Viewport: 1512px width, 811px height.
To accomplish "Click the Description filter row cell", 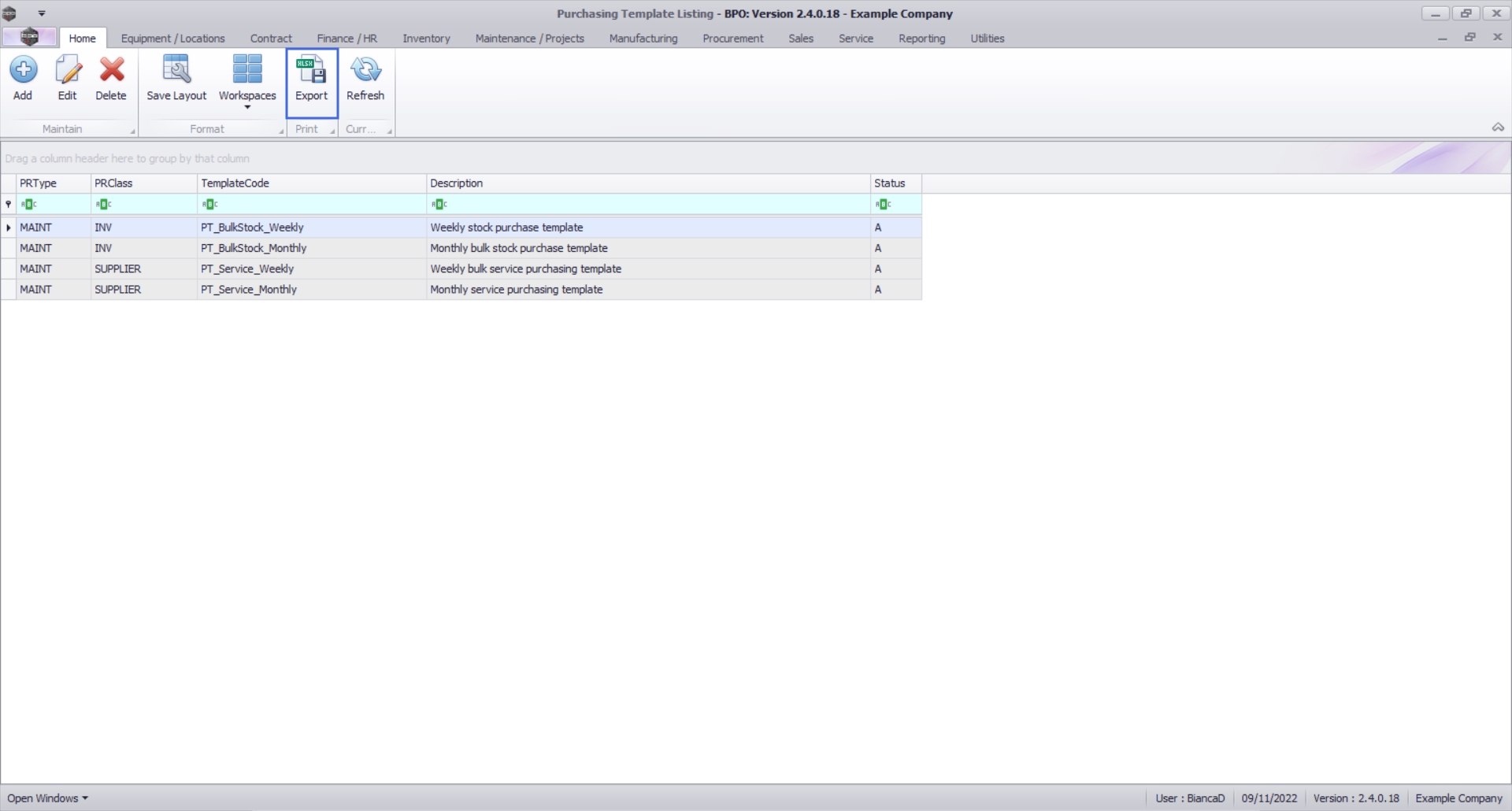I will 648,205.
